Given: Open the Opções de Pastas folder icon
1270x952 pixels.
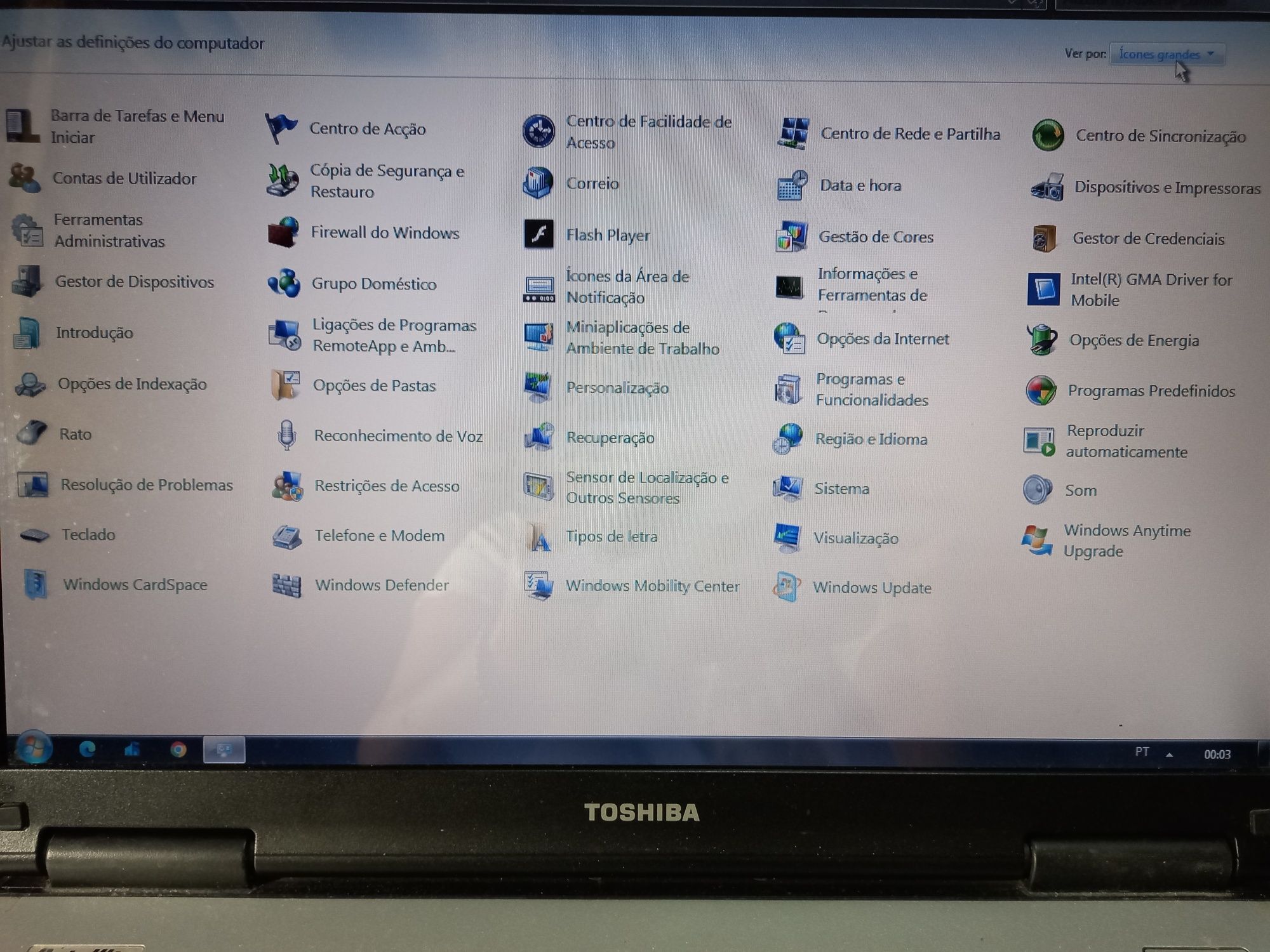Looking at the screenshot, I should [286, 385].
